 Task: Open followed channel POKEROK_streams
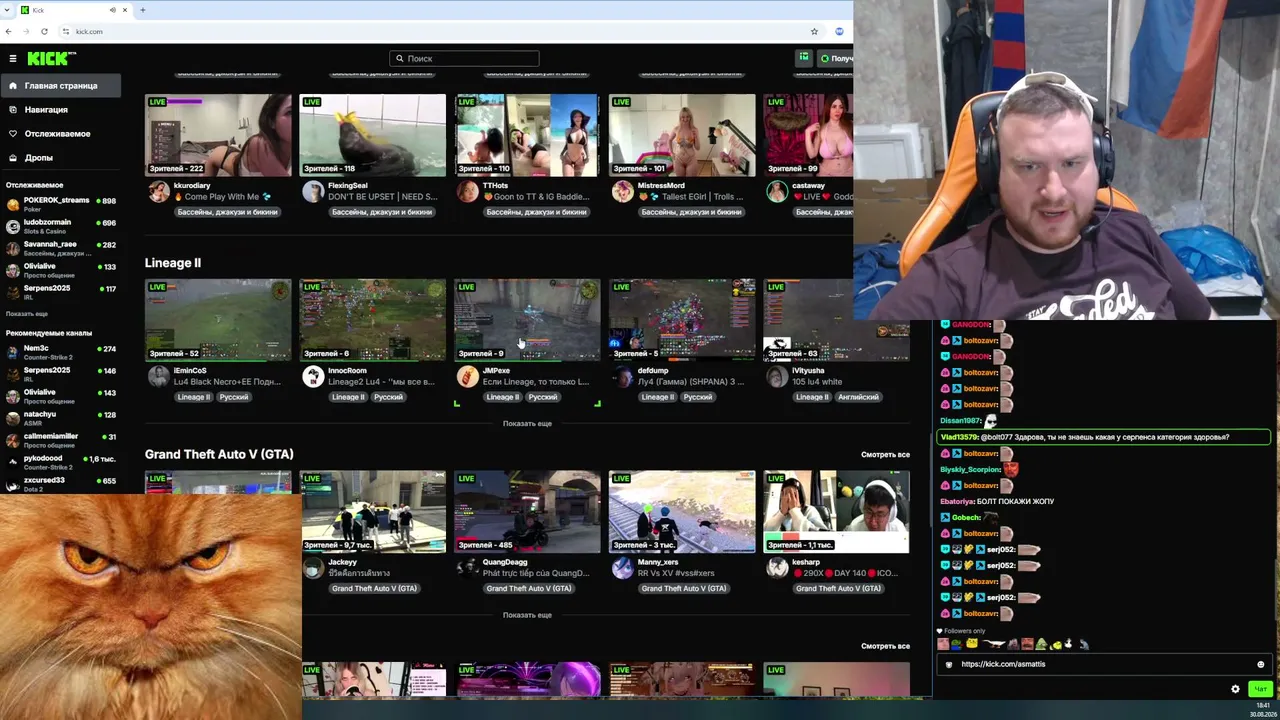click(x=60, y=204)
